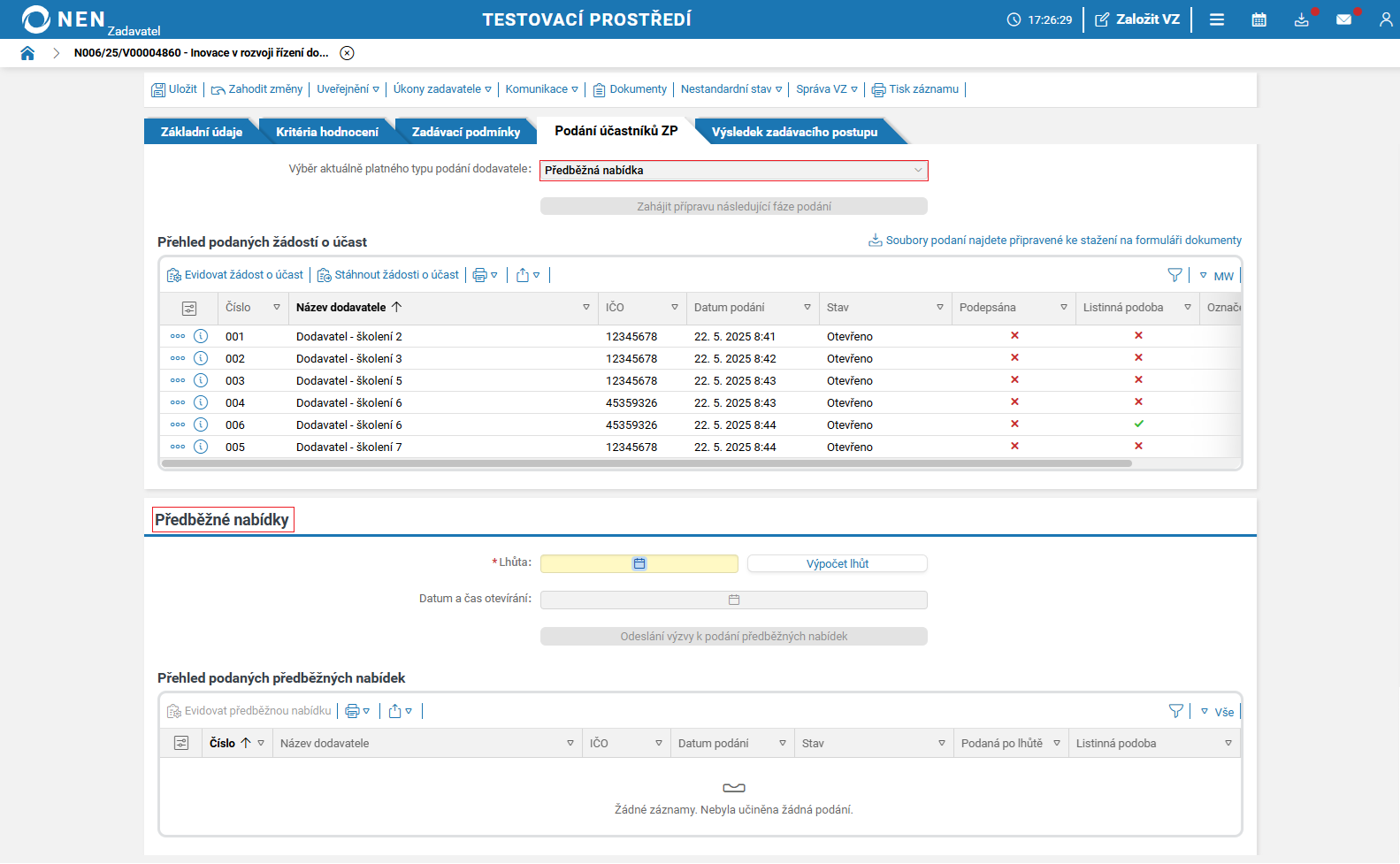Switch to the Zadávací podmínky tab
This screenshot has height=864, width=1400.
[x=466, y=132]
